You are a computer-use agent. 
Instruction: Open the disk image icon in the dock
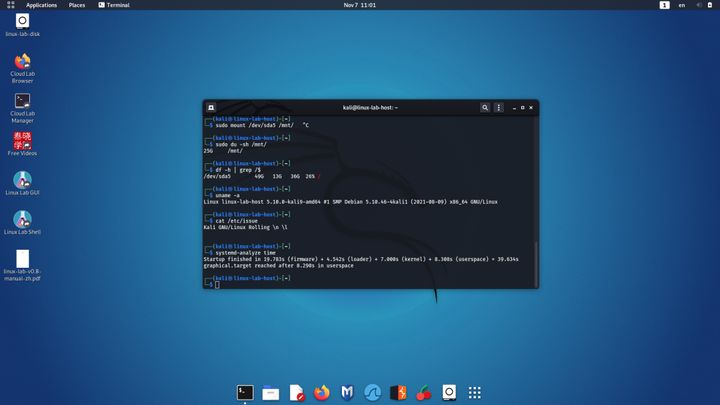point(449,393)
